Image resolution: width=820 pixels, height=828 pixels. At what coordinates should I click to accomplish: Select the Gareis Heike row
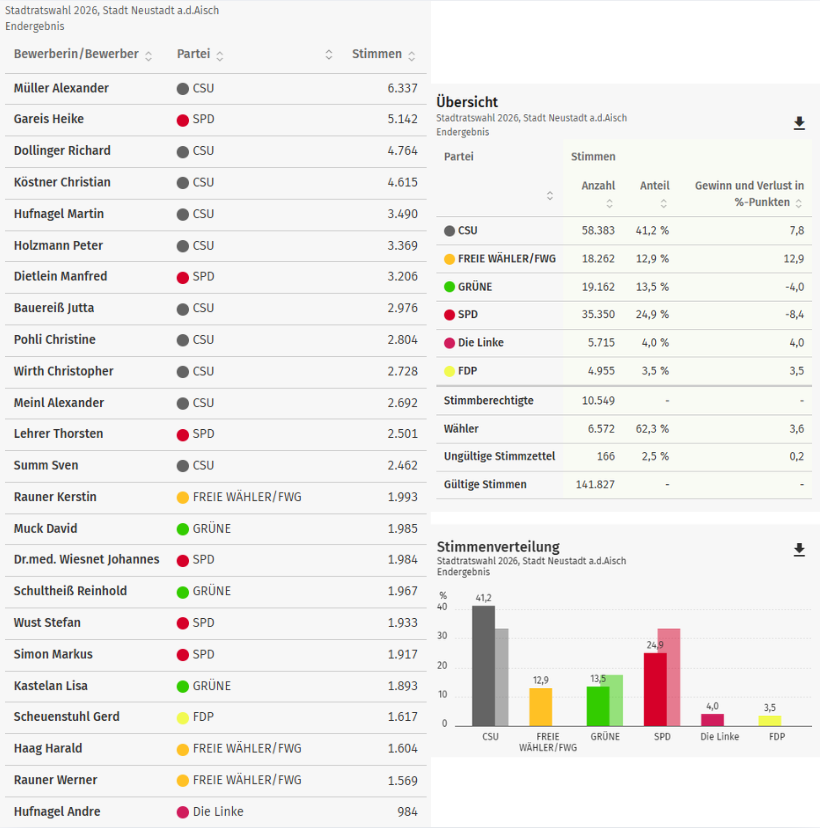click(215, 119)
